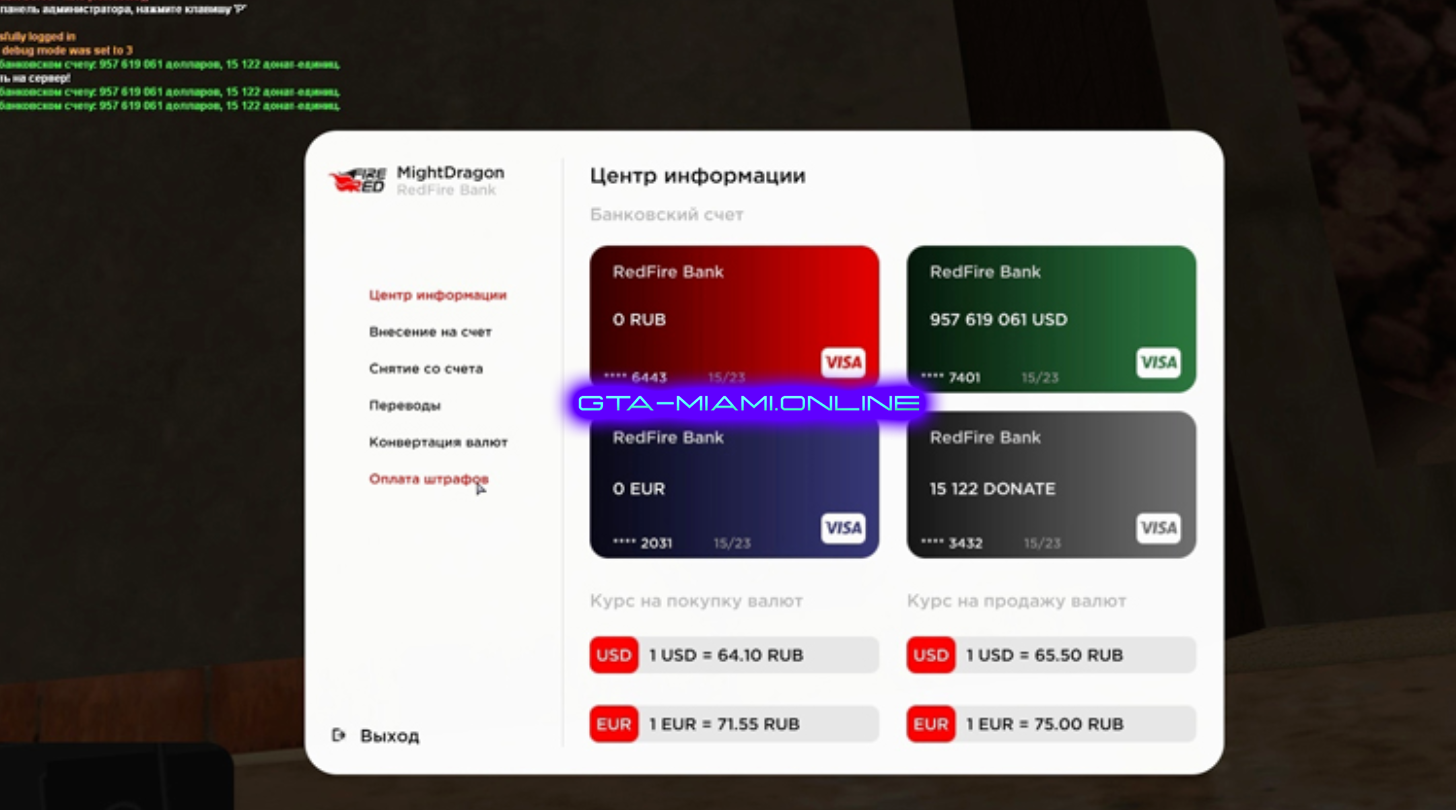This screenshot has height=810, width=1456.
Task: Click the exit door icon next to Выход
Action: (339, 735)
